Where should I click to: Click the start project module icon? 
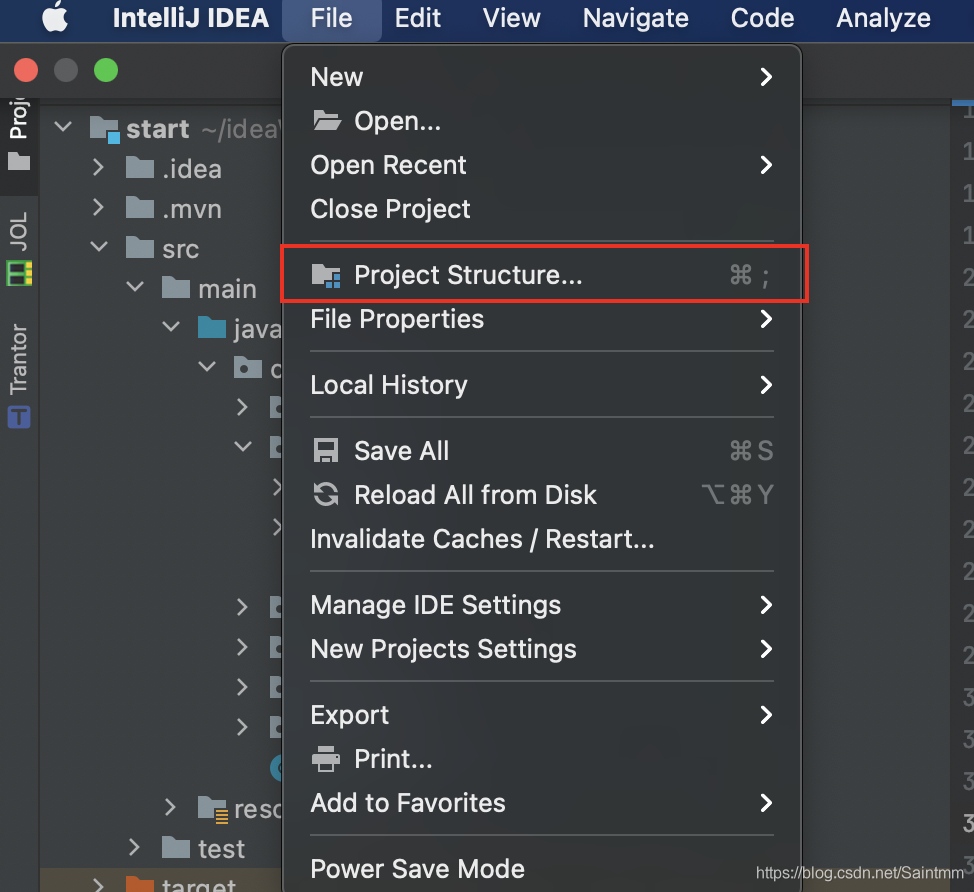pyautogui.click(x=104, y=129)
